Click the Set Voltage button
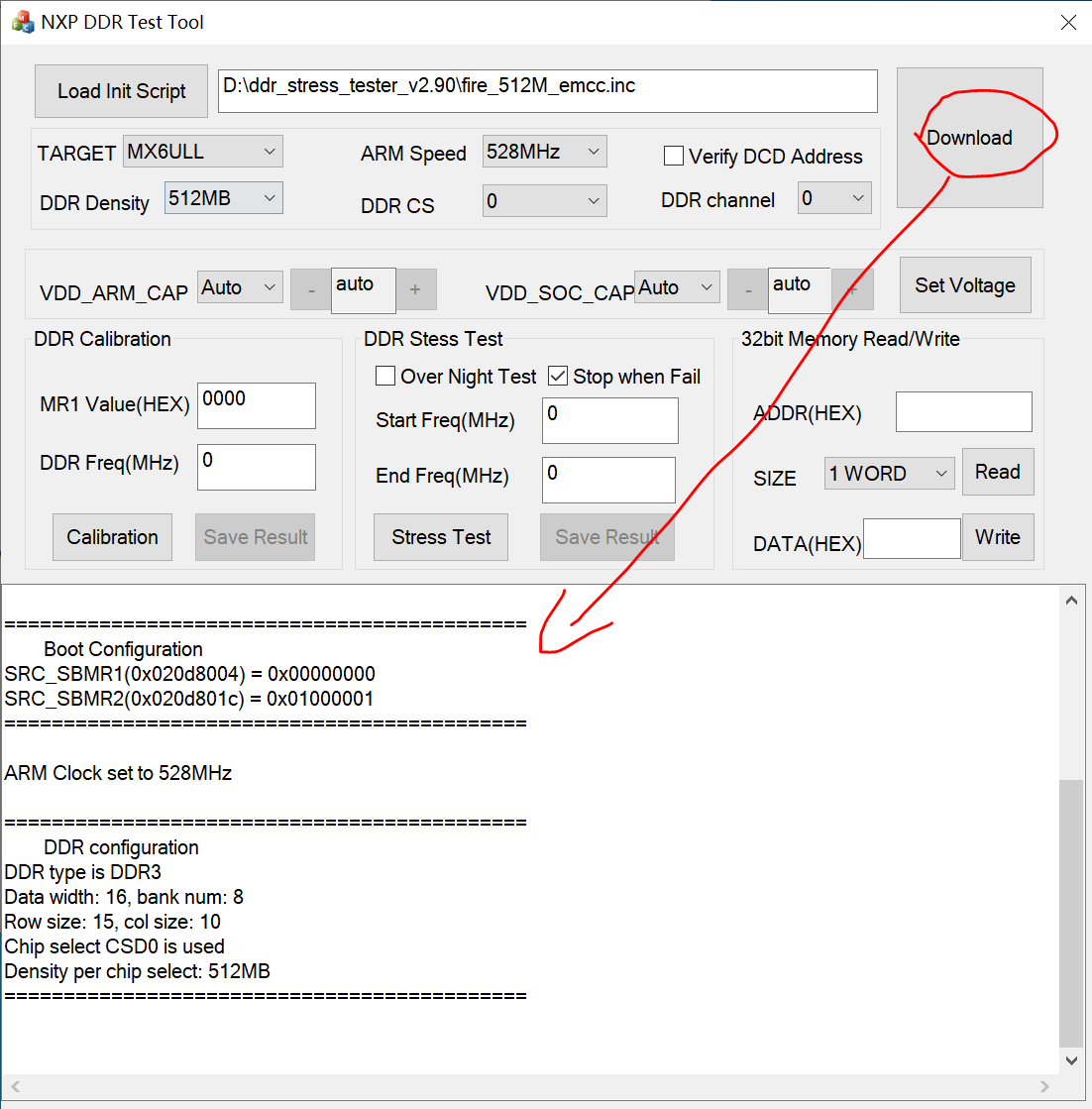Screen dimensions: 1092x1109 (x=964, y=284)
